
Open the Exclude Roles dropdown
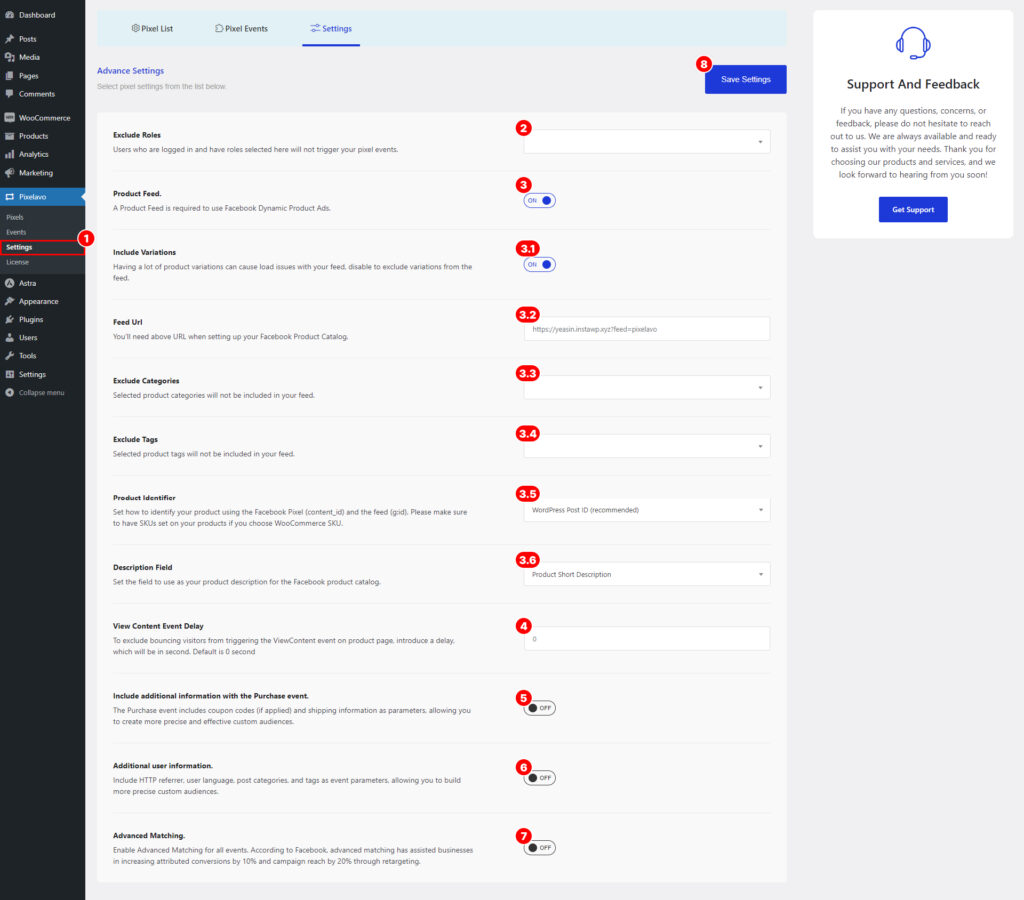point(646,141)
